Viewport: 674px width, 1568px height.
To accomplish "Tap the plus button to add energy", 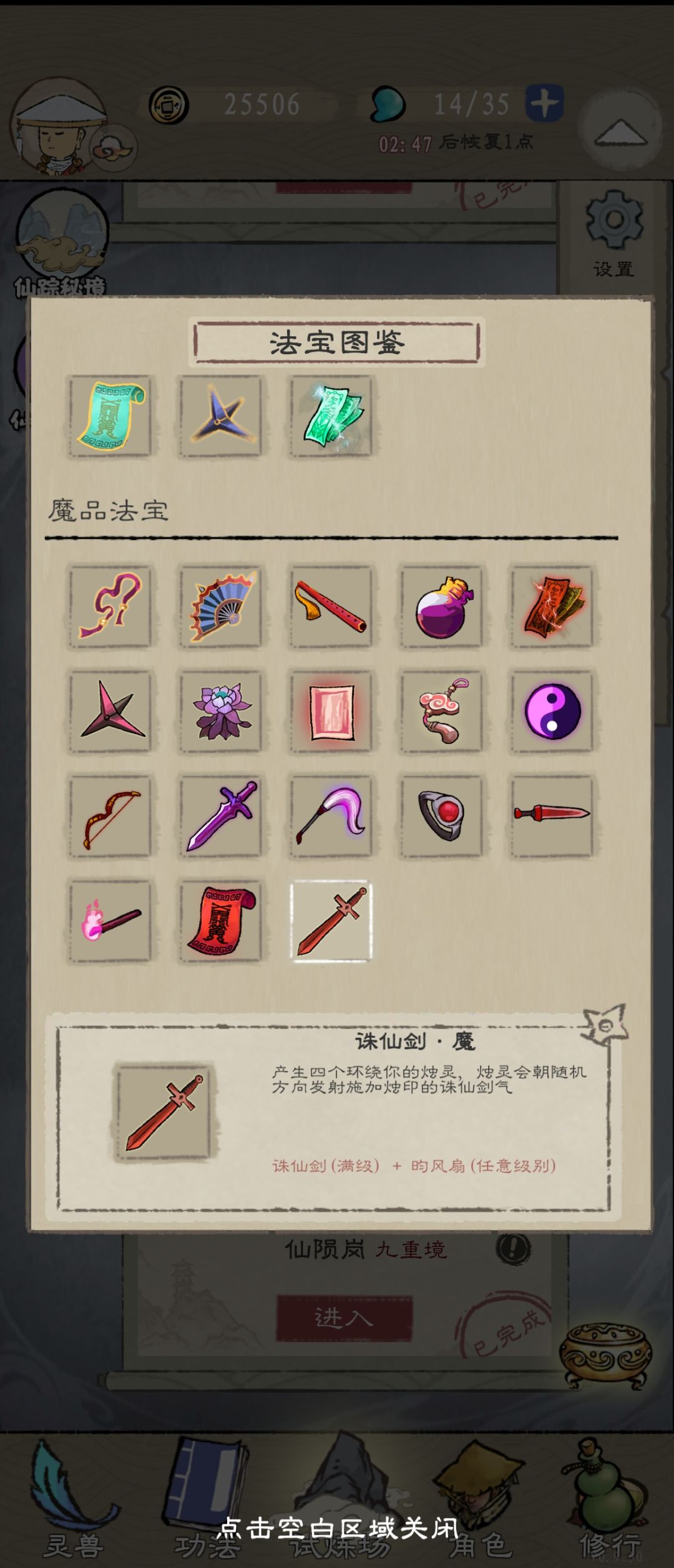I will click(x=544, y=103).
